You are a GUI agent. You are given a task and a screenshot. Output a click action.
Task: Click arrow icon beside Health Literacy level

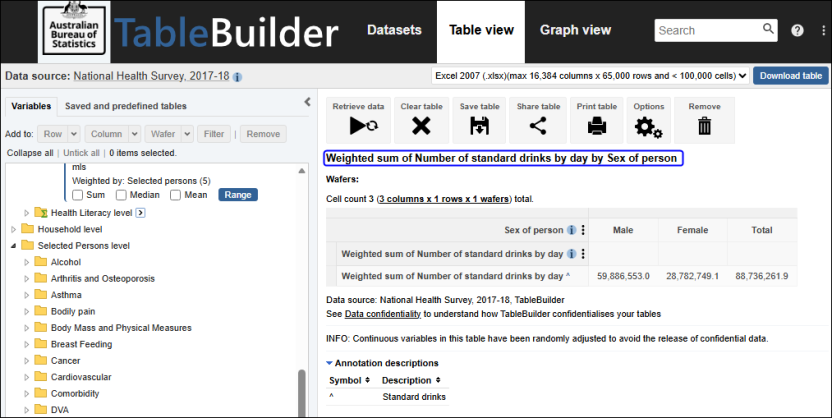point(140,213)
